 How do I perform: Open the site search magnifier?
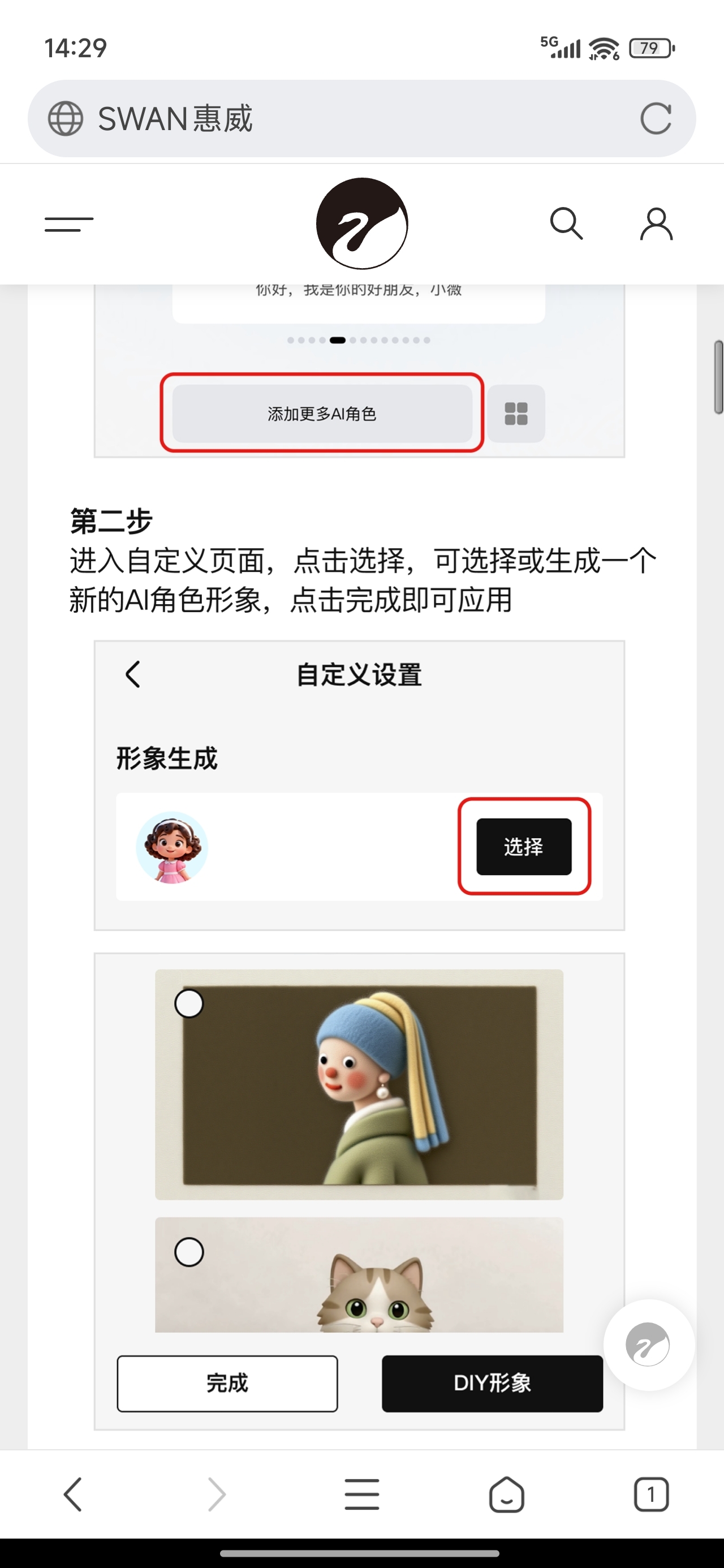(x=566, y=223)
